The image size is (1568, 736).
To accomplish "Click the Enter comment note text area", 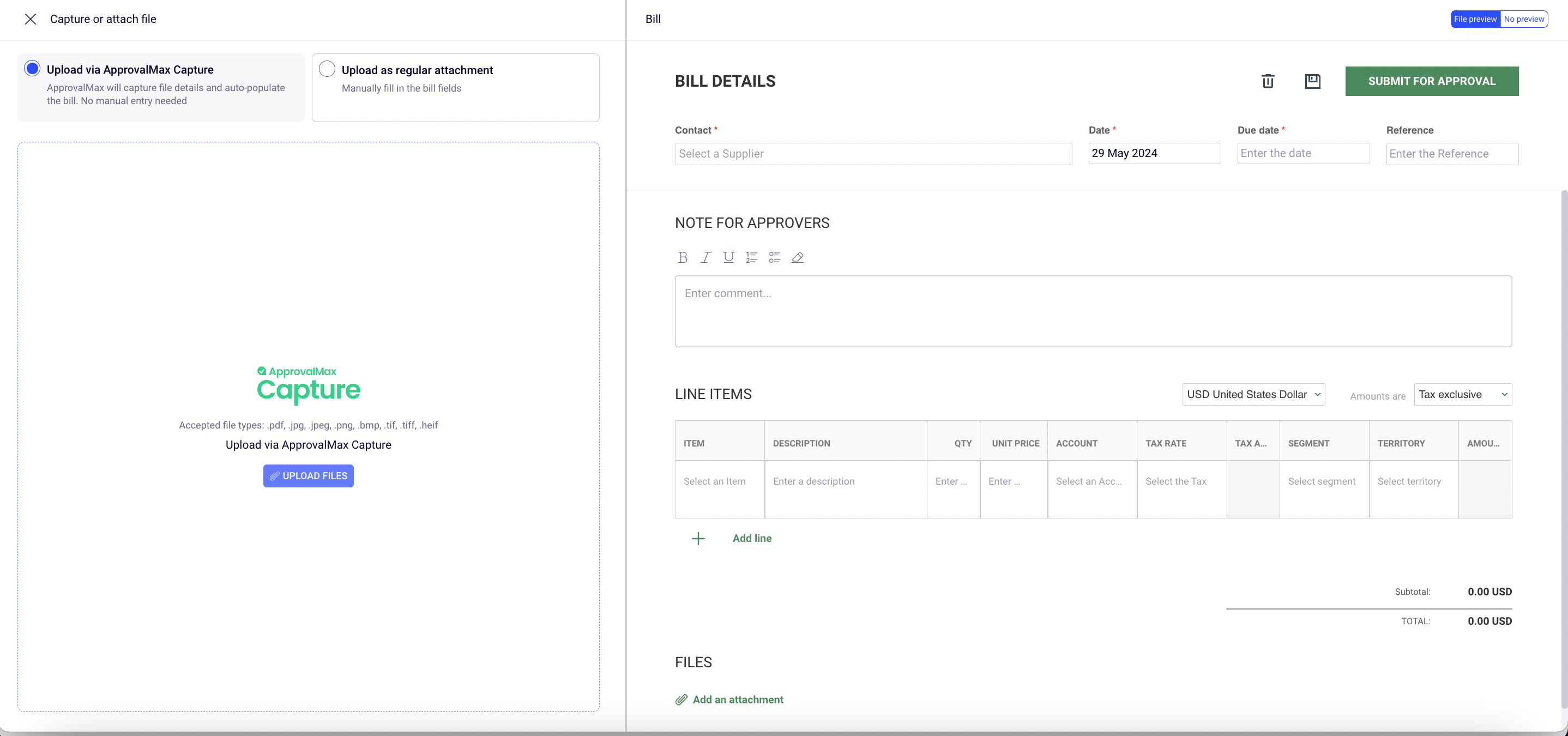I will click(1093, 311).
